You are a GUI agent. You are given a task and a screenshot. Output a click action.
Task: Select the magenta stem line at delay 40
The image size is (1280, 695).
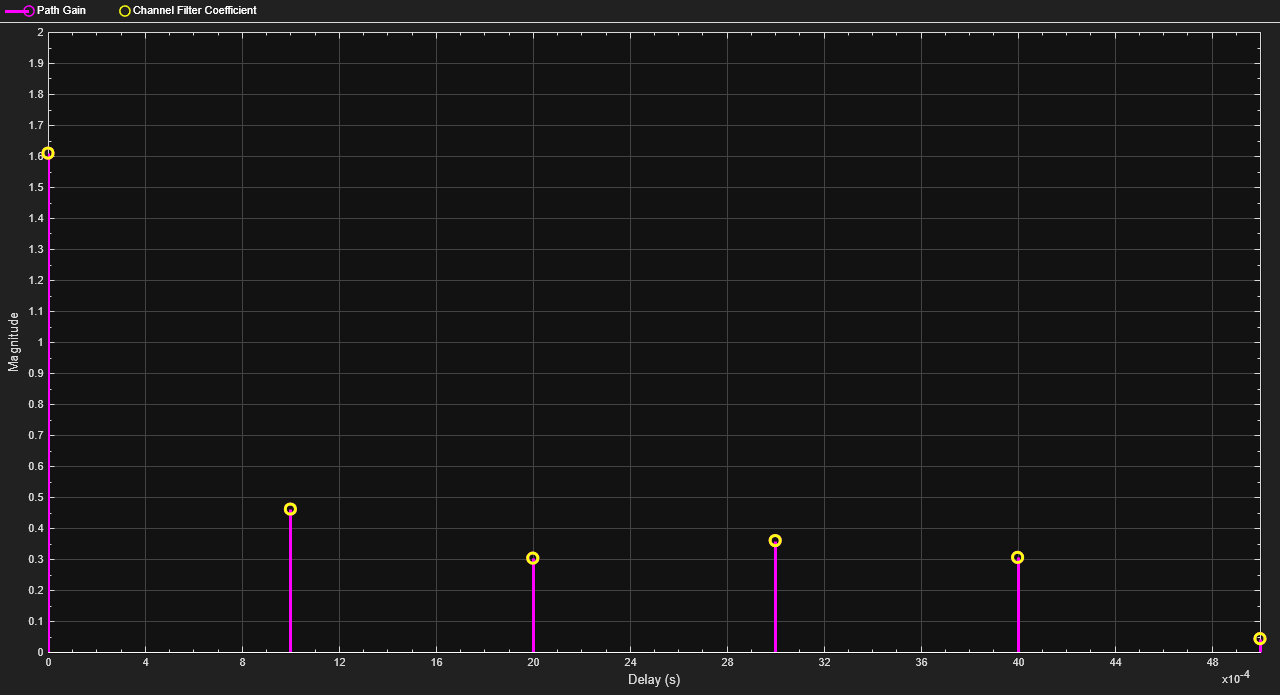(1018, 610)
